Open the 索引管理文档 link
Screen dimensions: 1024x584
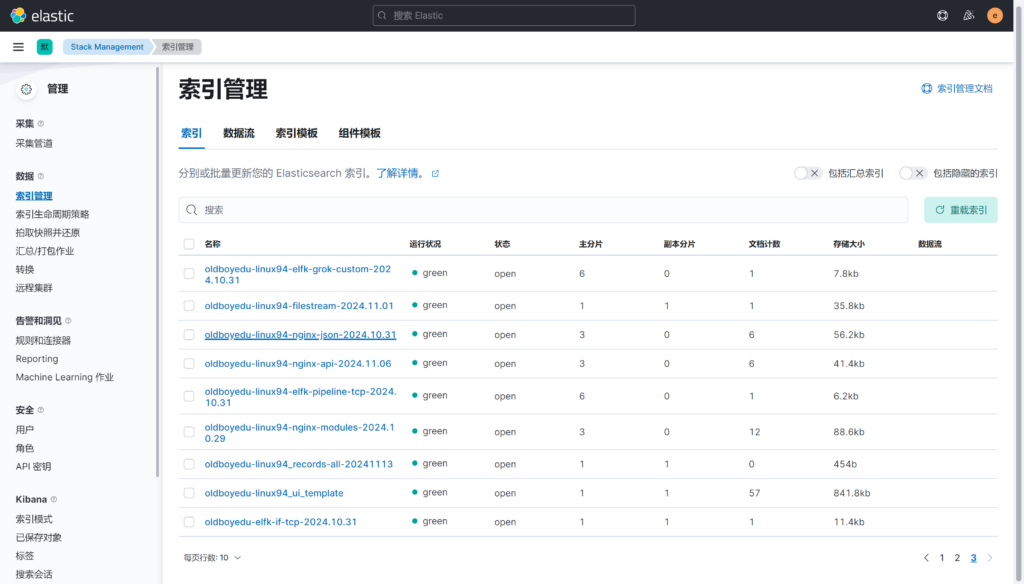pyautogui.click(x=965, y=88)
